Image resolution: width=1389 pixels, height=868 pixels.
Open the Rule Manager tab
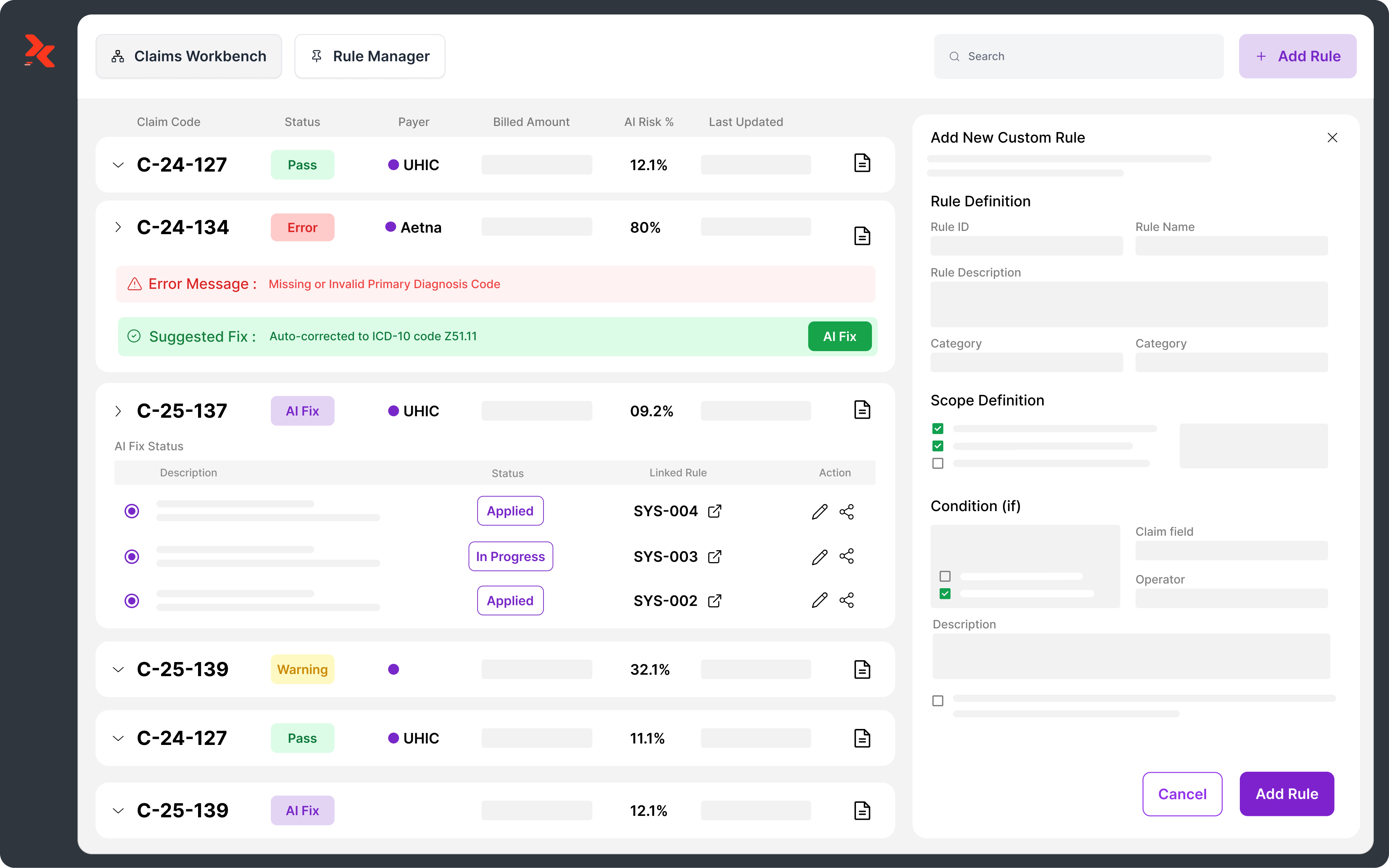pos(370,56)
